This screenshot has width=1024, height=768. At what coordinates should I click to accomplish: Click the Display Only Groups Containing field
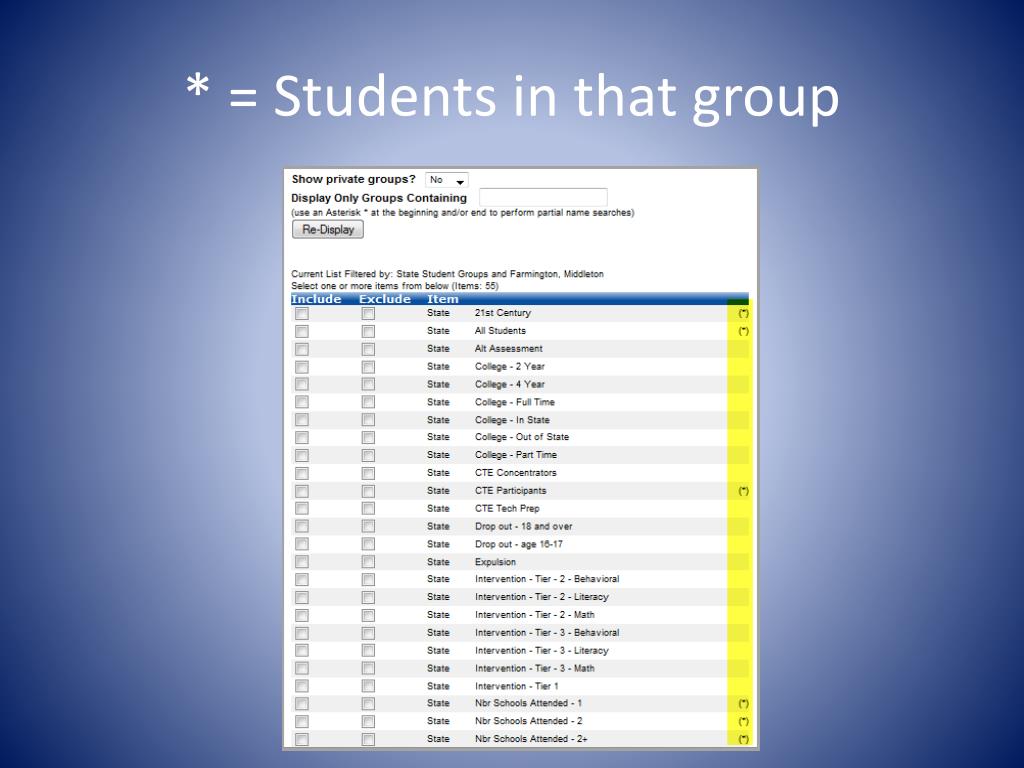click(543, 197)
